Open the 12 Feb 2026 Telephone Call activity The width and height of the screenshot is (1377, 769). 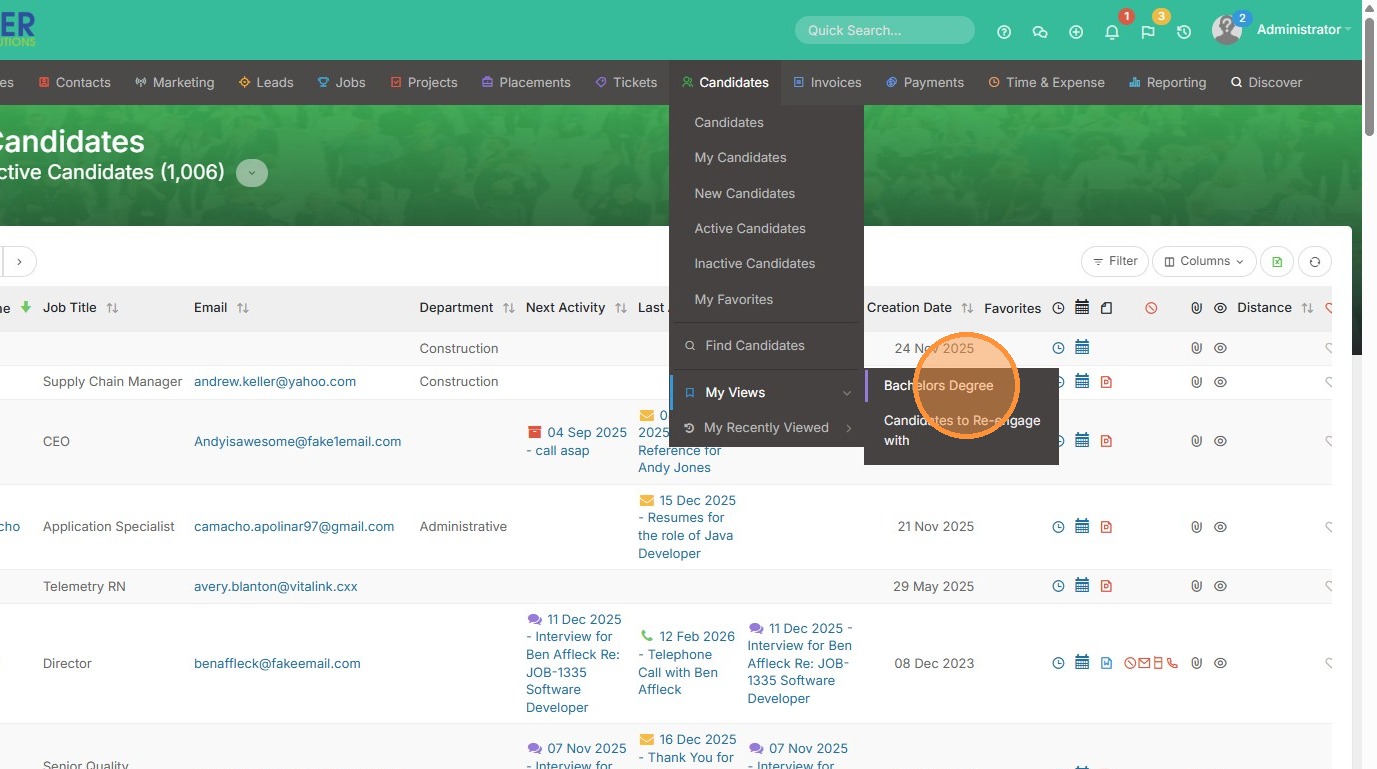pos(687,663)
